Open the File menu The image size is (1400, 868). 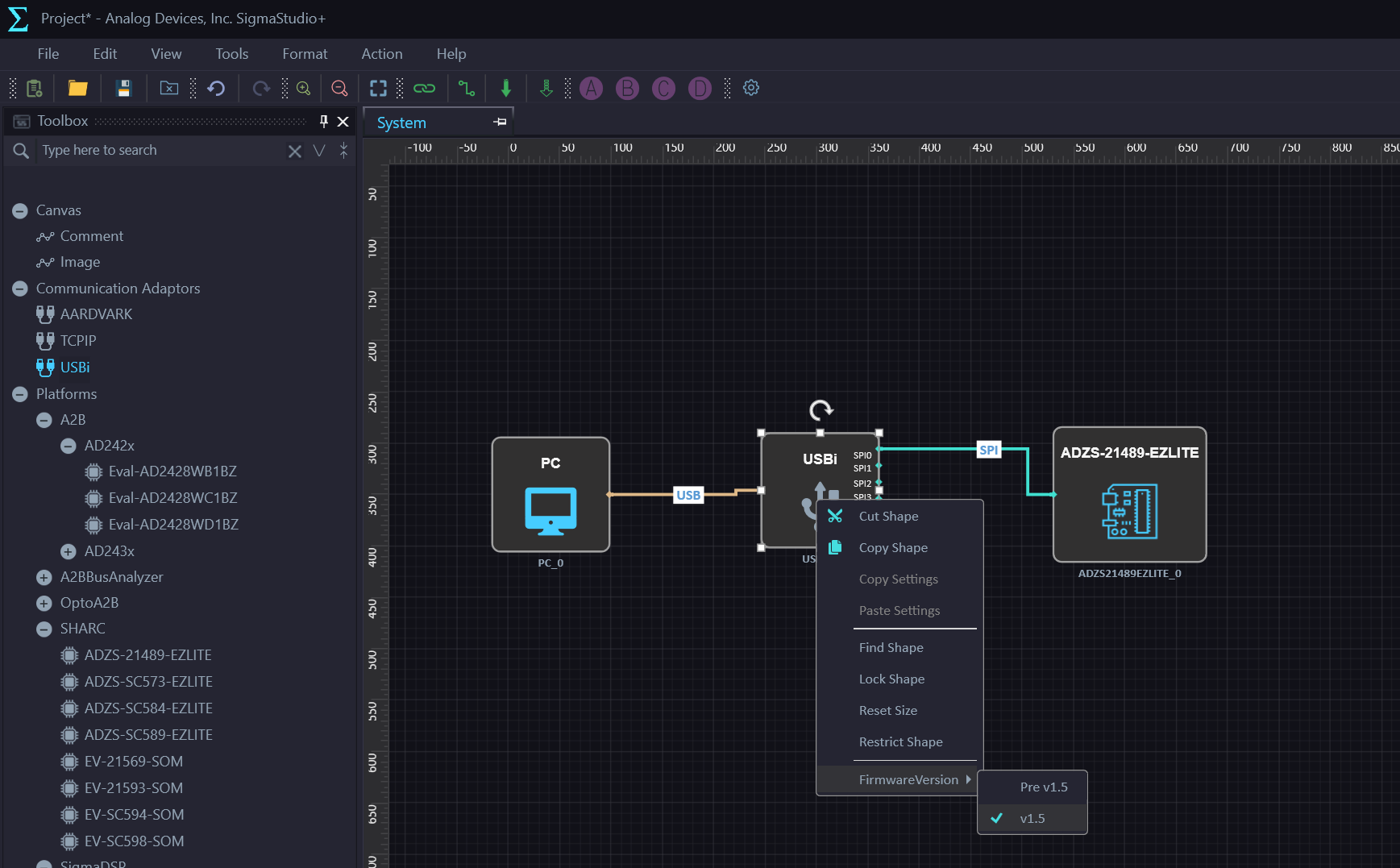click(48, 54)
